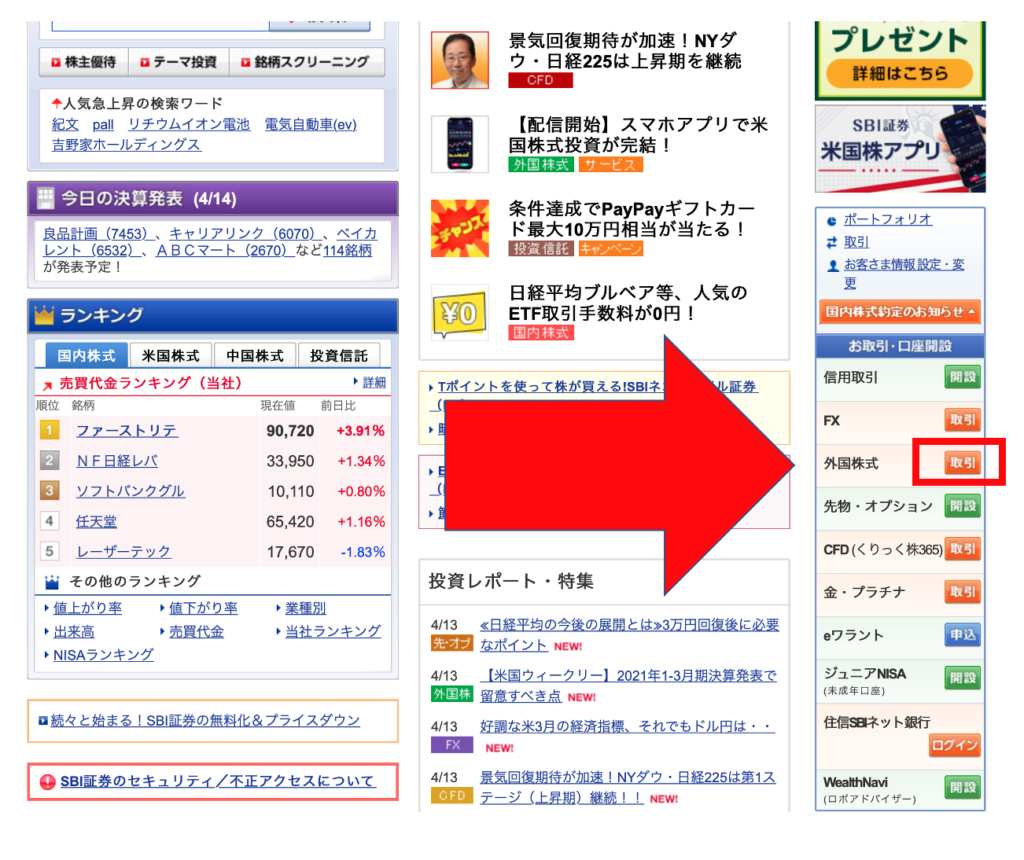Open the ＮＦ日経レバ stock link
Image resolution: width=1024 pixels, height=860 pixels.
117,461
